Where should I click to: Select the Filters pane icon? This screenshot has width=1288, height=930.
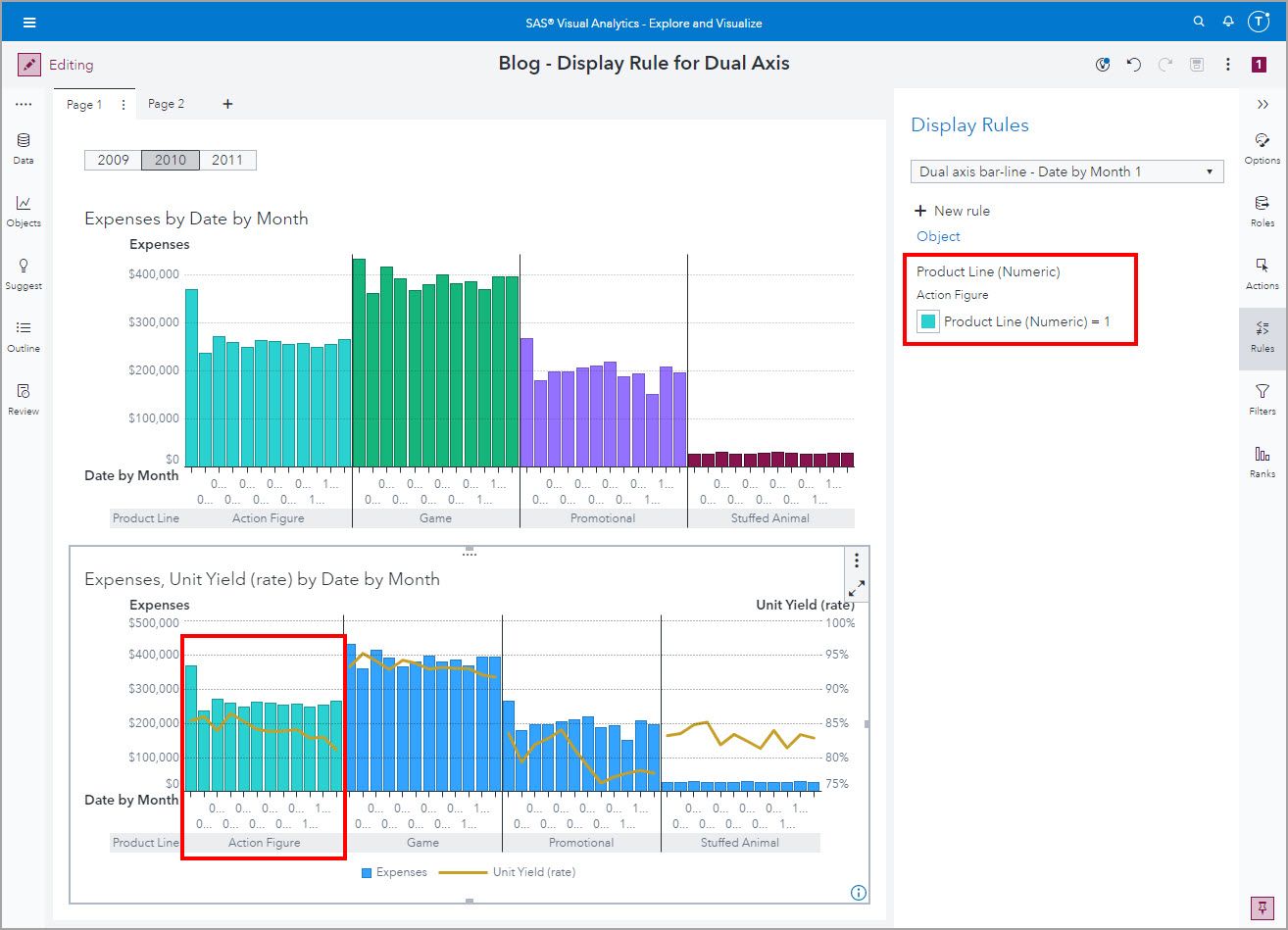(x=1263, y=400)
